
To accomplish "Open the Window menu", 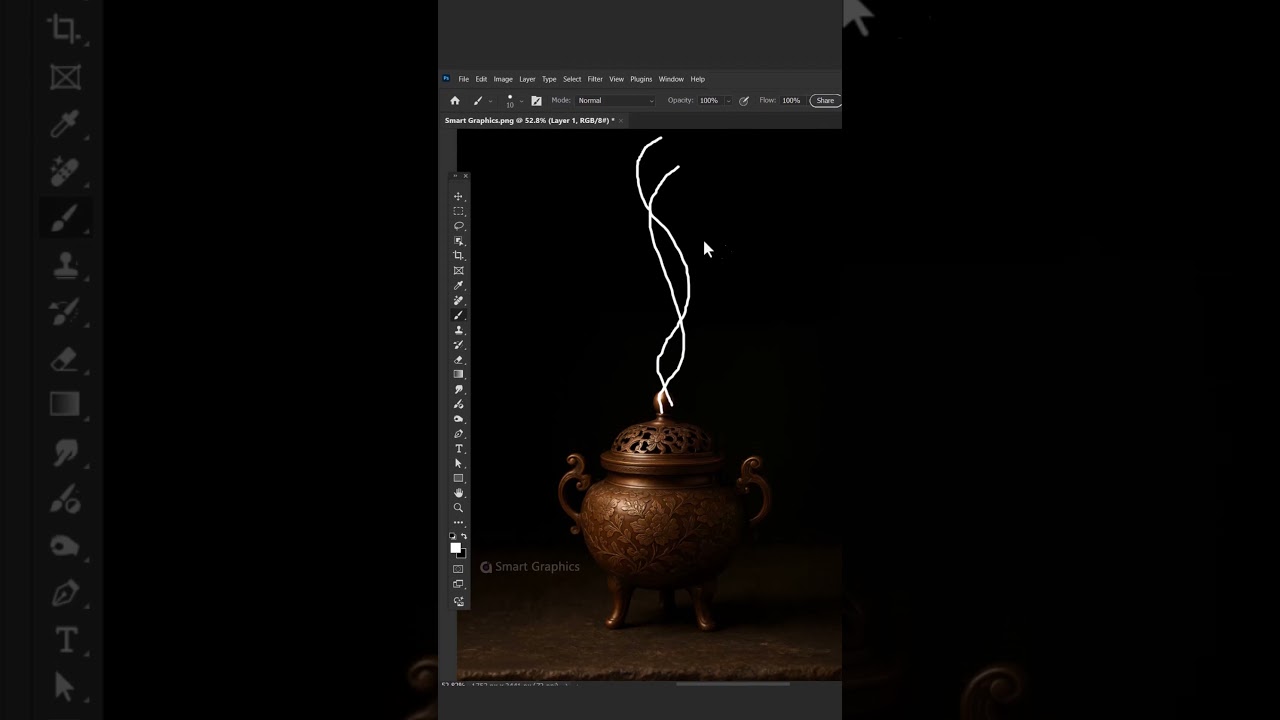I will [x=671, y=79].
